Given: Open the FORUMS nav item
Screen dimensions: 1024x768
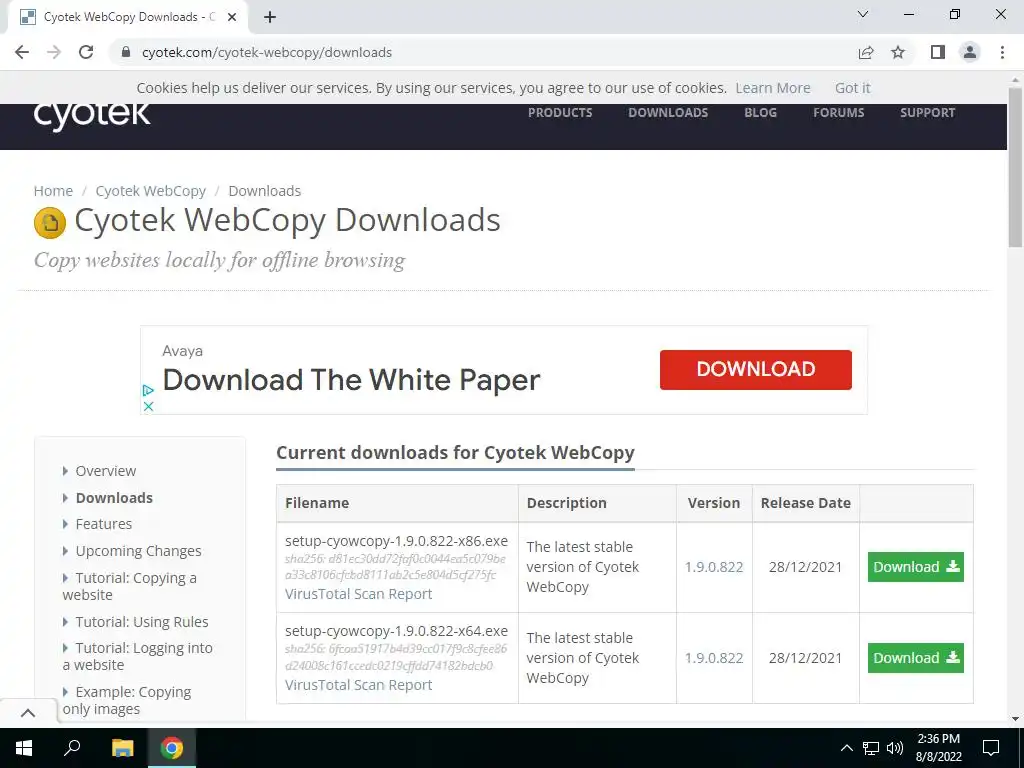Looking at the screenshot, I should 839,112.
